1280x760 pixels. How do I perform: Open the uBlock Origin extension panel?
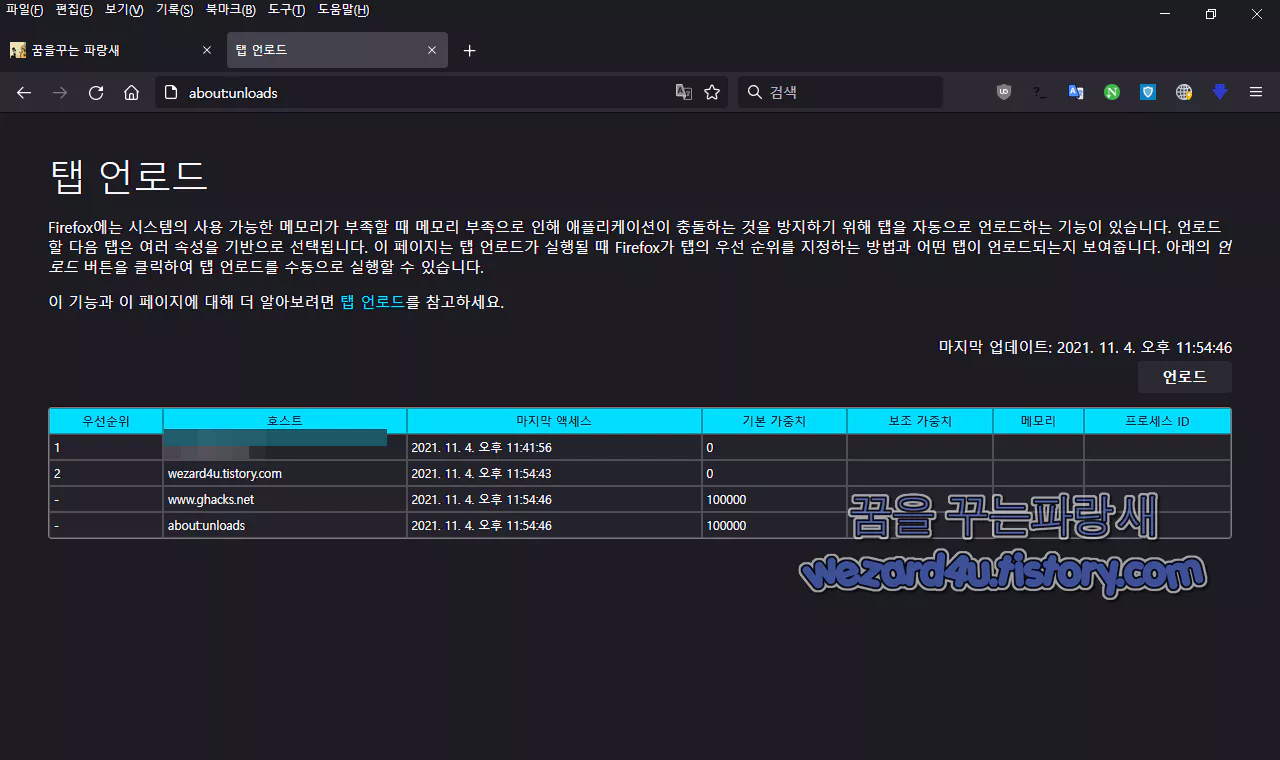coord(1003,91)
